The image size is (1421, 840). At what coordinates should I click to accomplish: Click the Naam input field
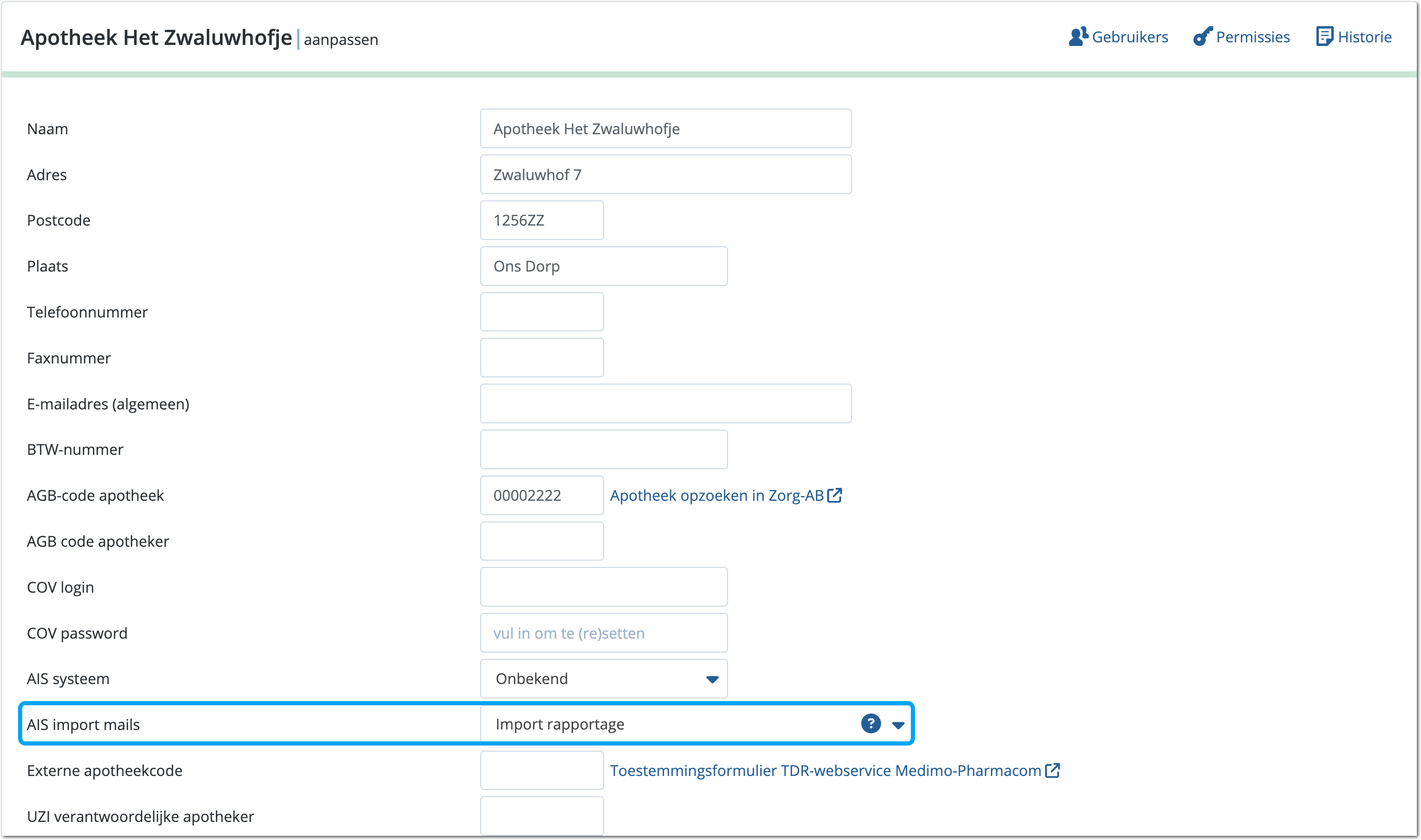(665, 129)
